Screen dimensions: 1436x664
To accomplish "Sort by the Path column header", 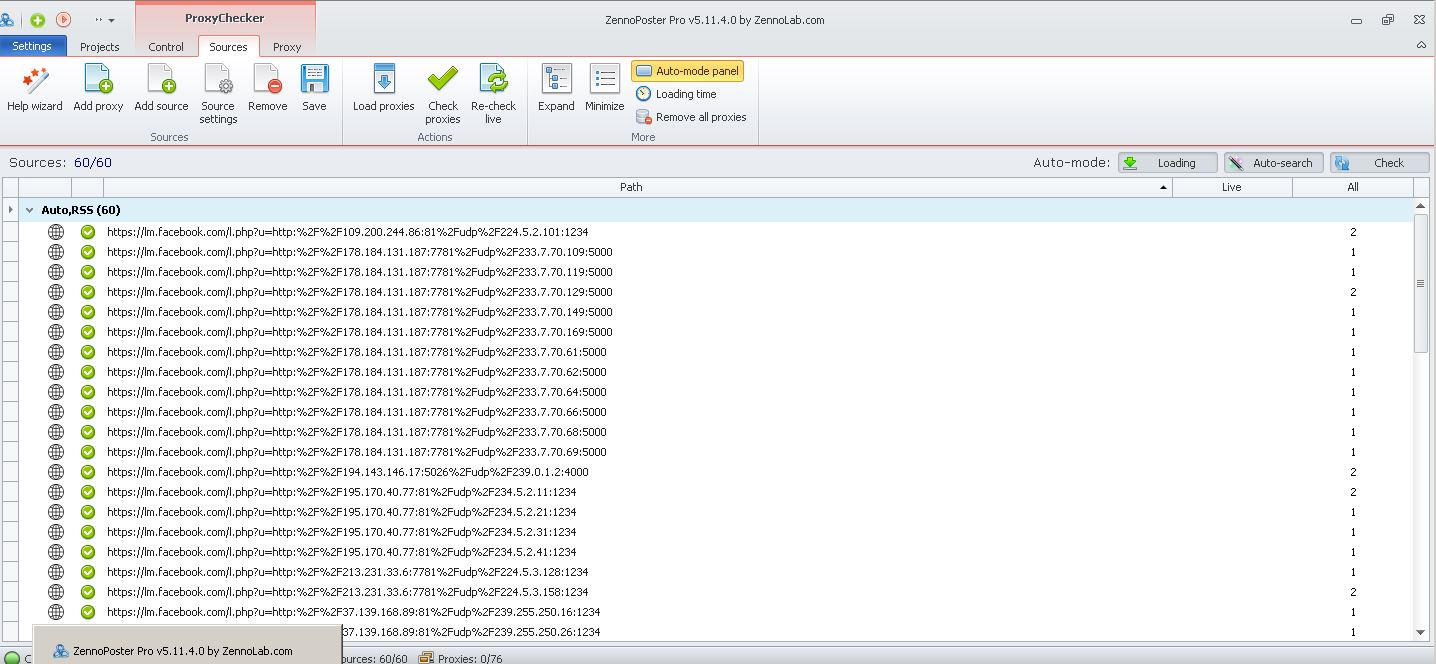I will 637,187.
